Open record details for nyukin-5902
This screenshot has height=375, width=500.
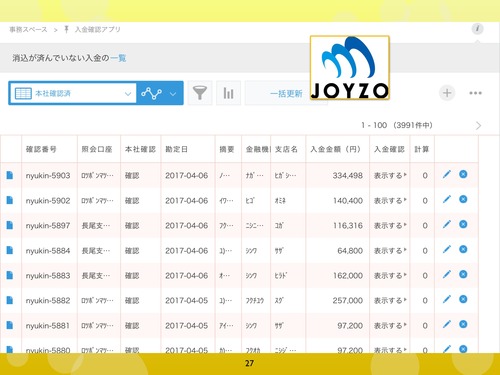click(10, 200)
